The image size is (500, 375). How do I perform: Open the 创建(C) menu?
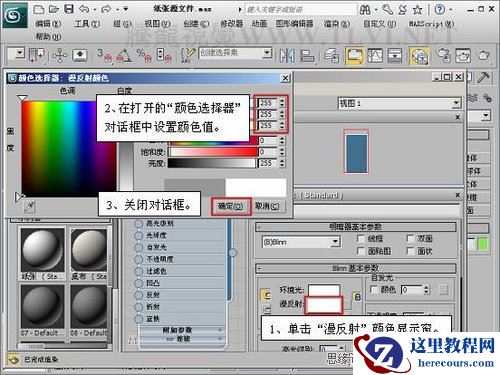(x=196, y=24)
